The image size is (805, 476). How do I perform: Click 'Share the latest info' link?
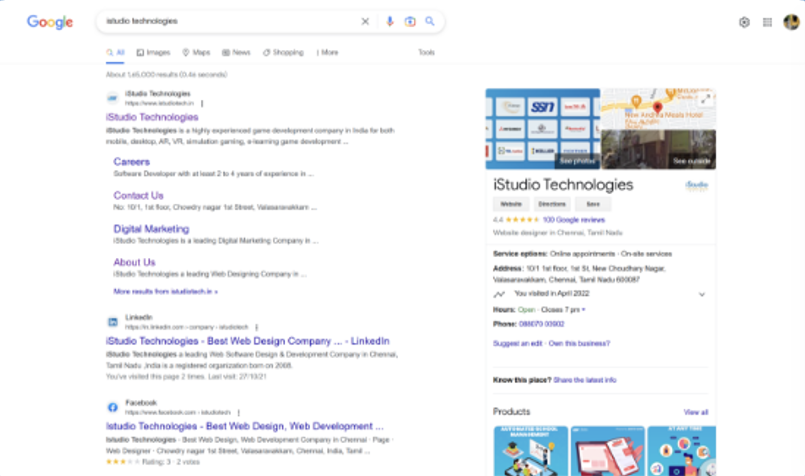pos(585,380)
